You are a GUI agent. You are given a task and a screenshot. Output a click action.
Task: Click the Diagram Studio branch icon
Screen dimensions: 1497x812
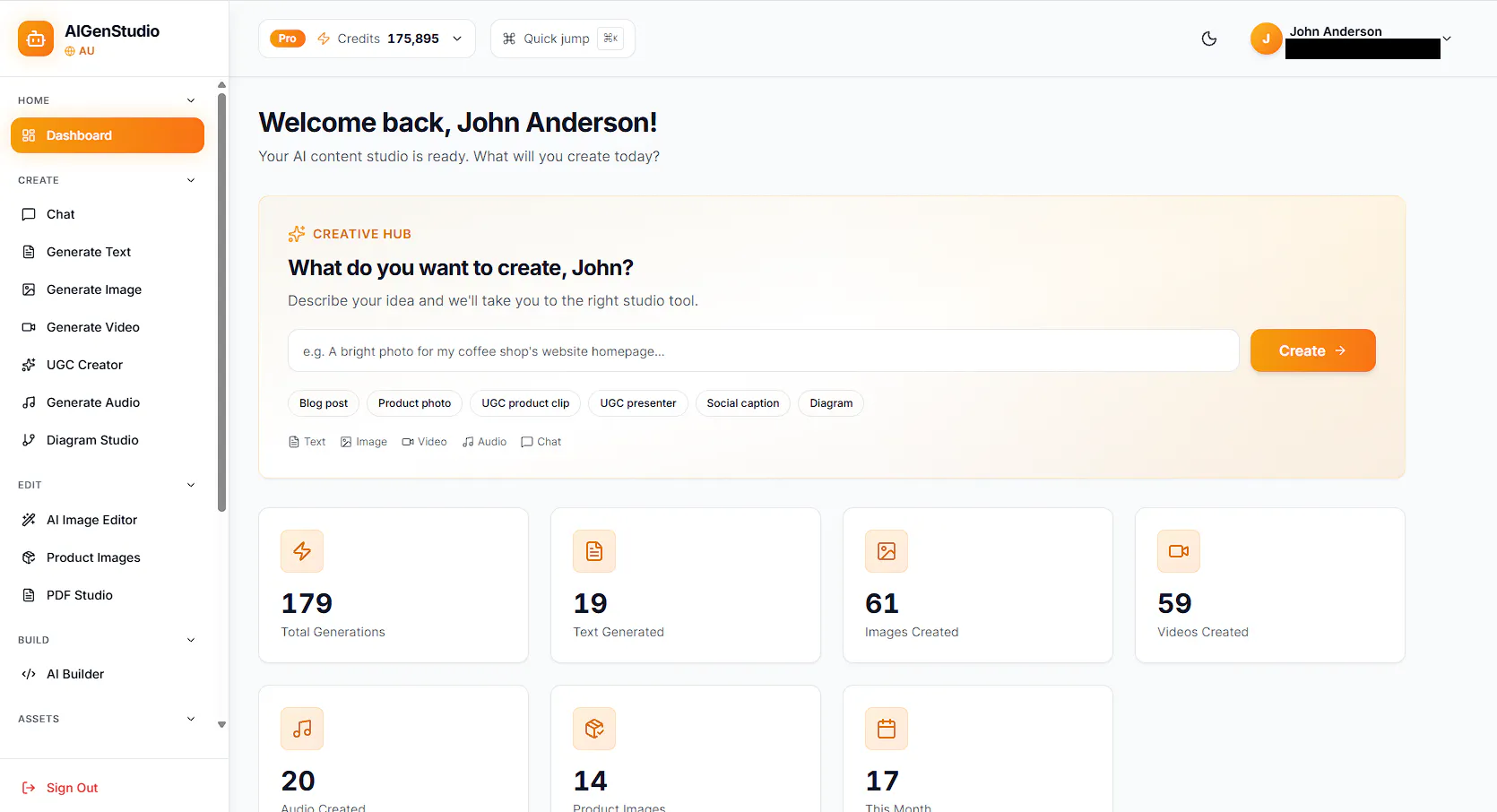coord(29,440)
